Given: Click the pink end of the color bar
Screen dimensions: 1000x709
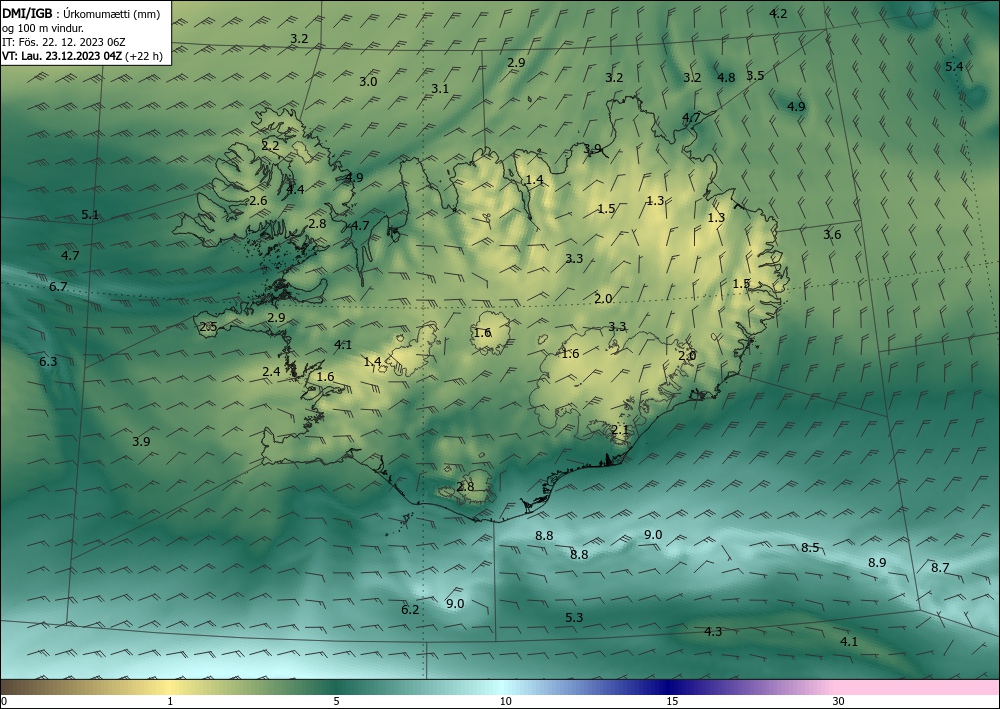Looking at the screenshot, I should coord(918,687).
